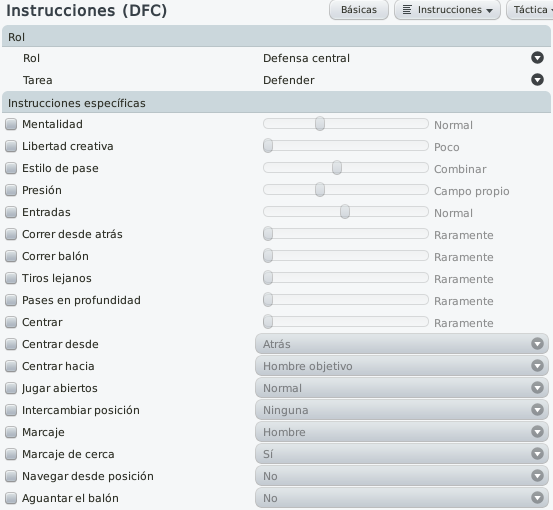The width and height of the screenshot is (553, 510).
Task: Click arrow icon on Centrar desde
Action: click(x=537, y=344)
